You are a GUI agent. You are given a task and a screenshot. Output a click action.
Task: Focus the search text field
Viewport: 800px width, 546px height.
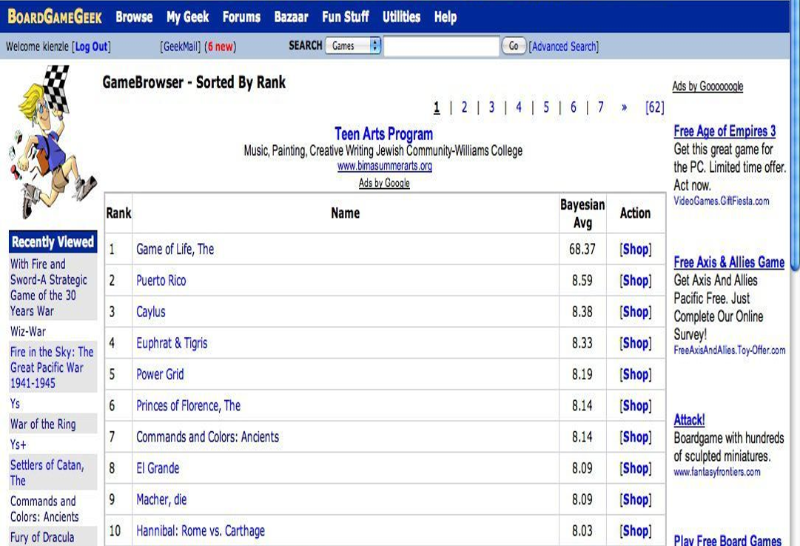pyautogui.click(x=441, y=46)
